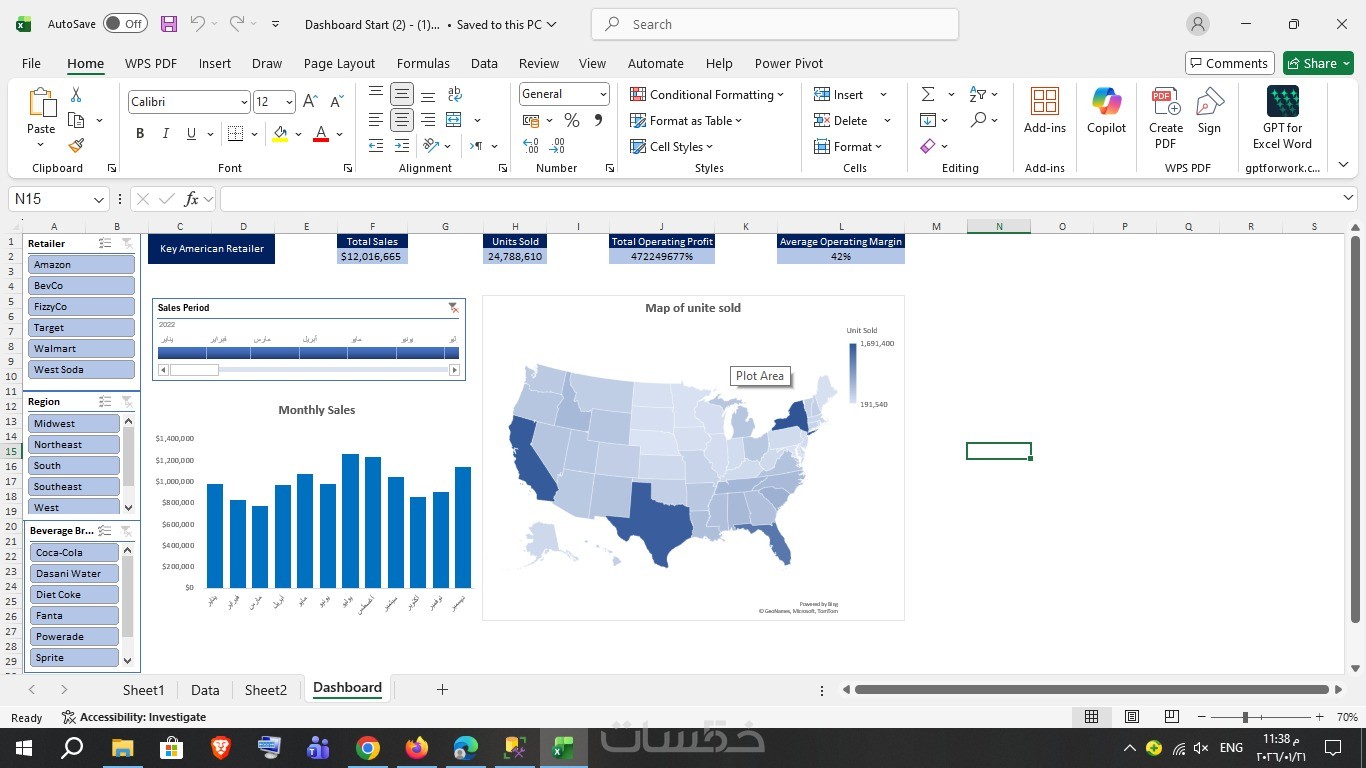Image resolution: width=1366 pixels, height=768 pixels.
Task: Click the Wrap Text icon
Action: coord(454,94)
